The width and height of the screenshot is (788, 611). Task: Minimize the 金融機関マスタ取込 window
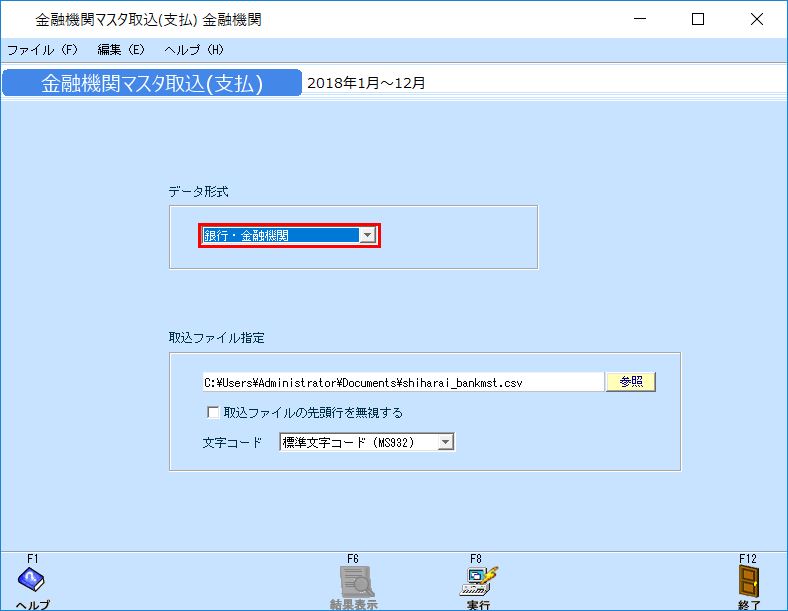coord(640,19)
